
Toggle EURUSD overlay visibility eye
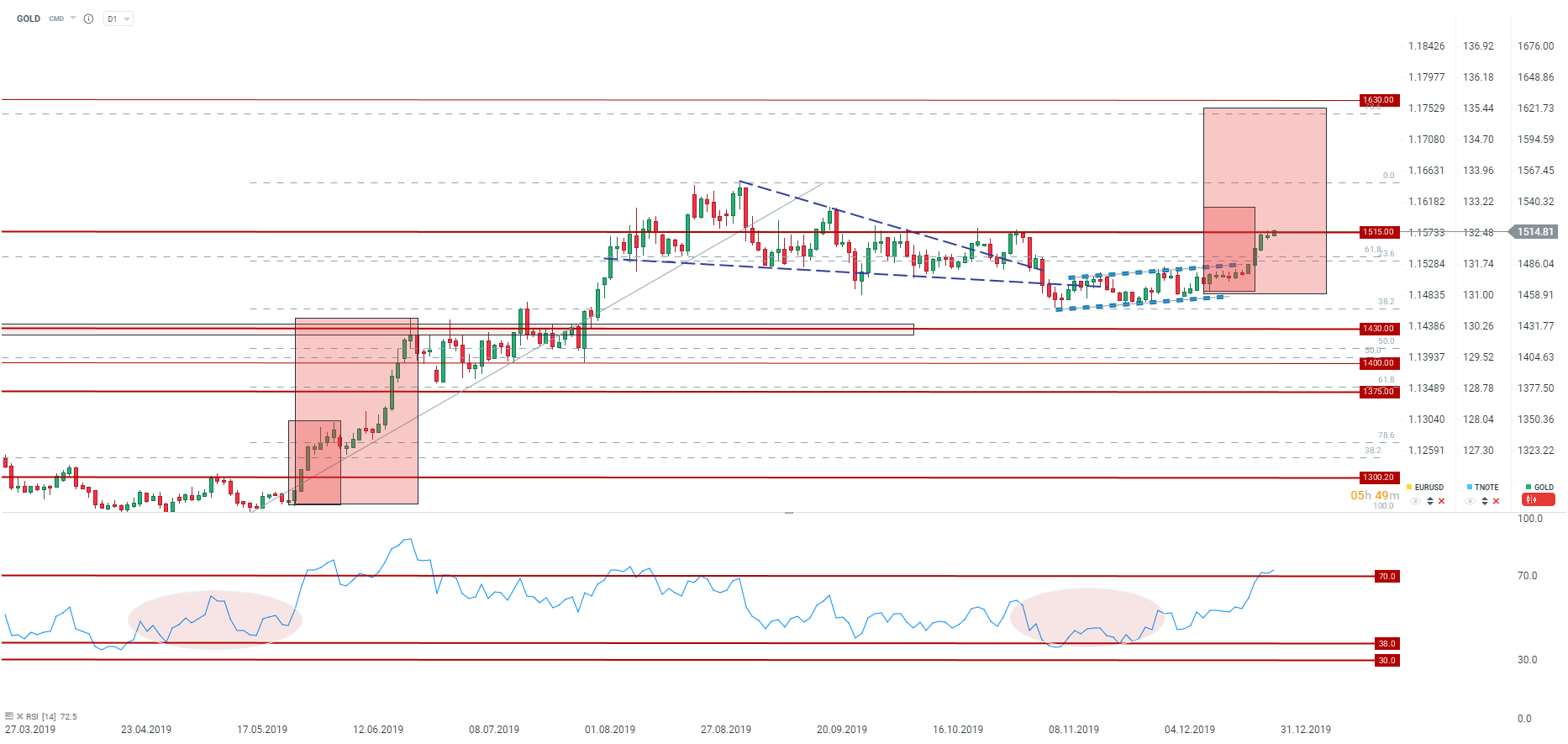tap(1416, 501)
